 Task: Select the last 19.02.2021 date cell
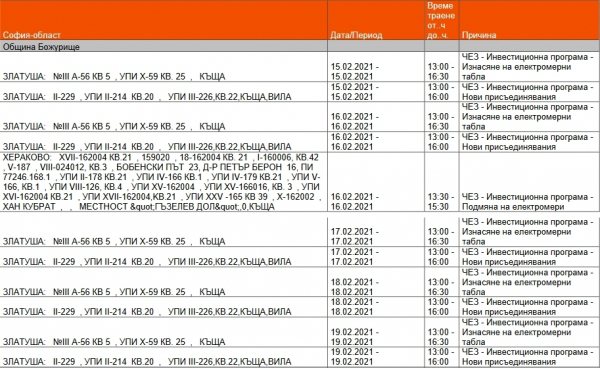pyautogui.click(x=376, y=357)
